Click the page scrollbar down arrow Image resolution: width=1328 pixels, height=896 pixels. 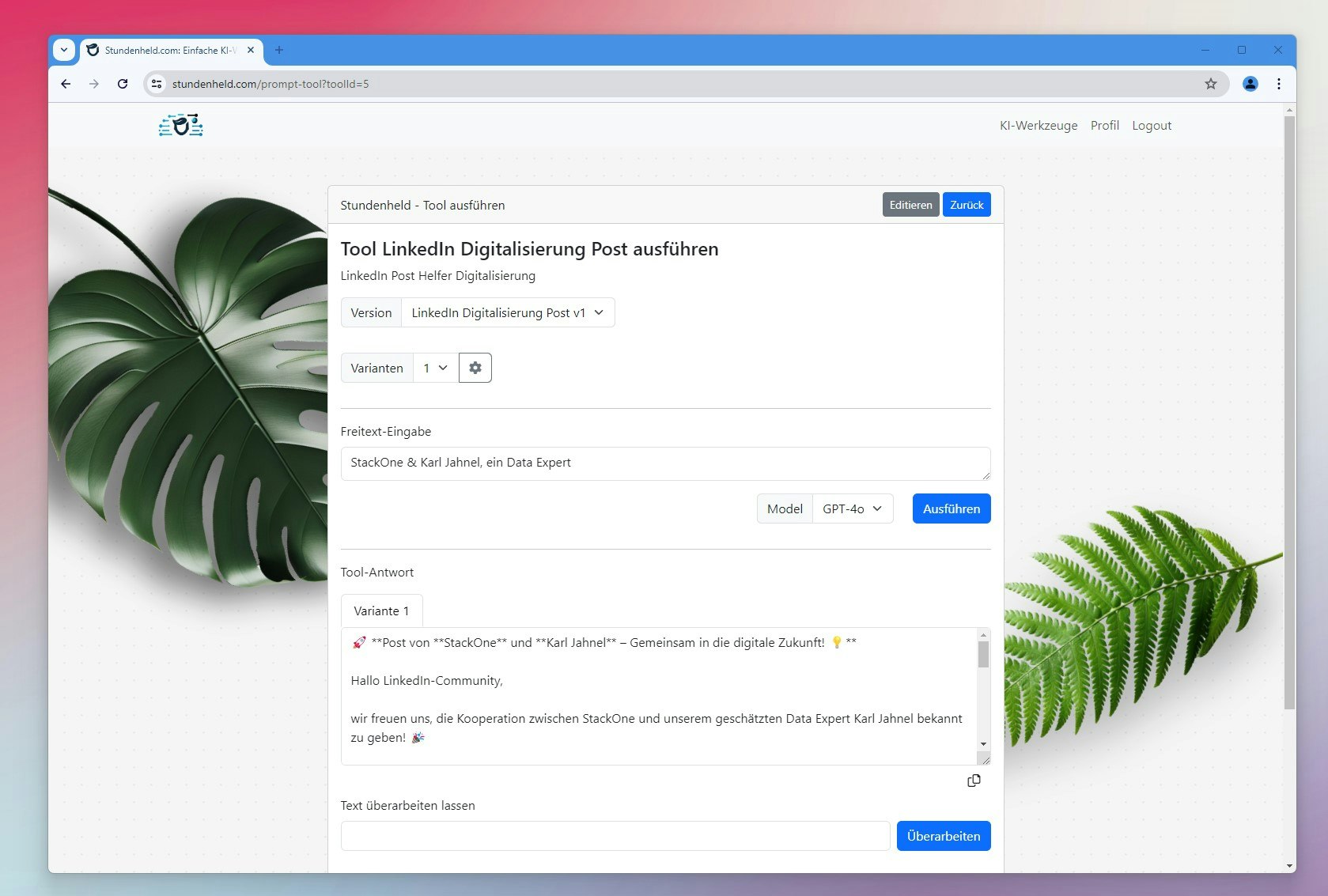coord(1289,866)
